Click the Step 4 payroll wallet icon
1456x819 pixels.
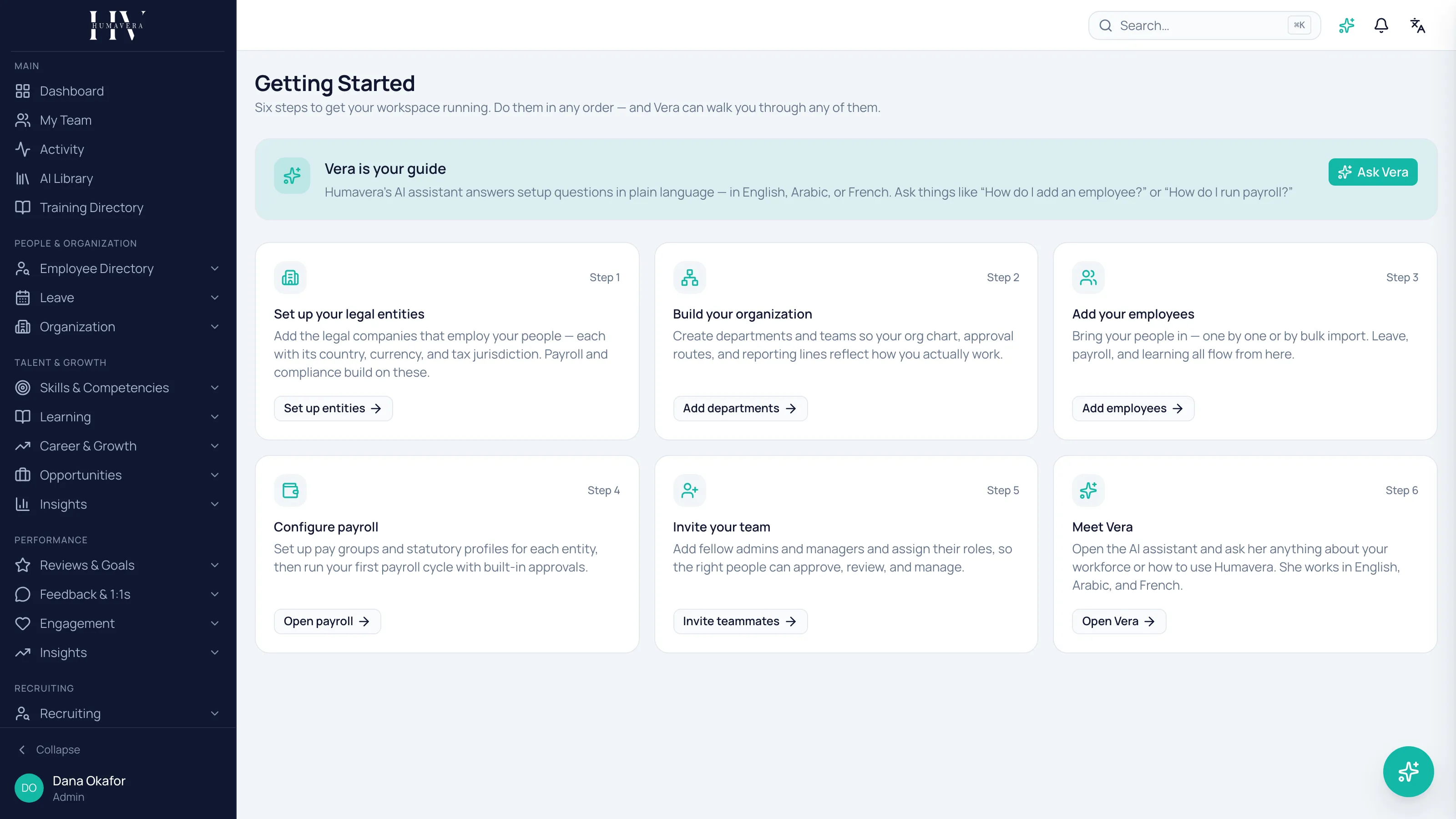[290, 490]
